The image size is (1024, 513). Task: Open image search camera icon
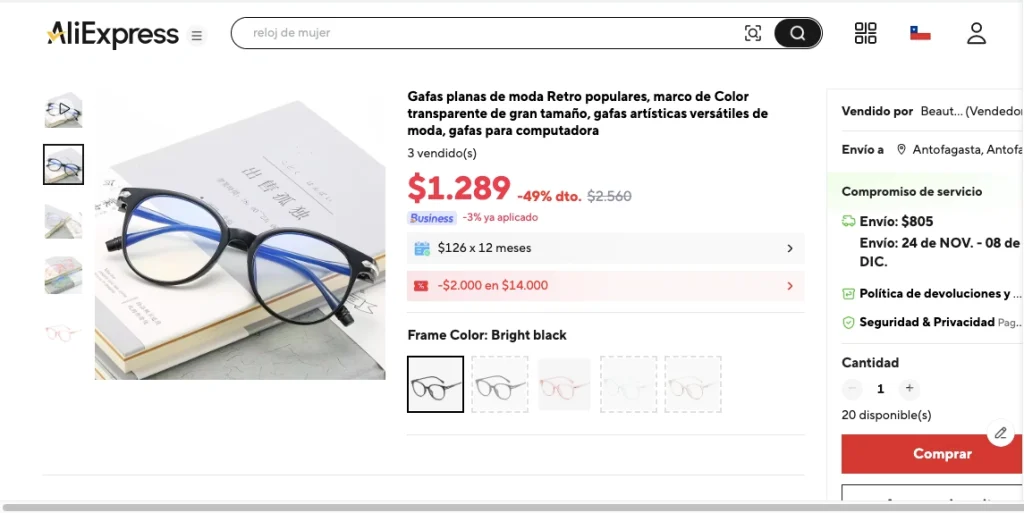coord(753,33)
